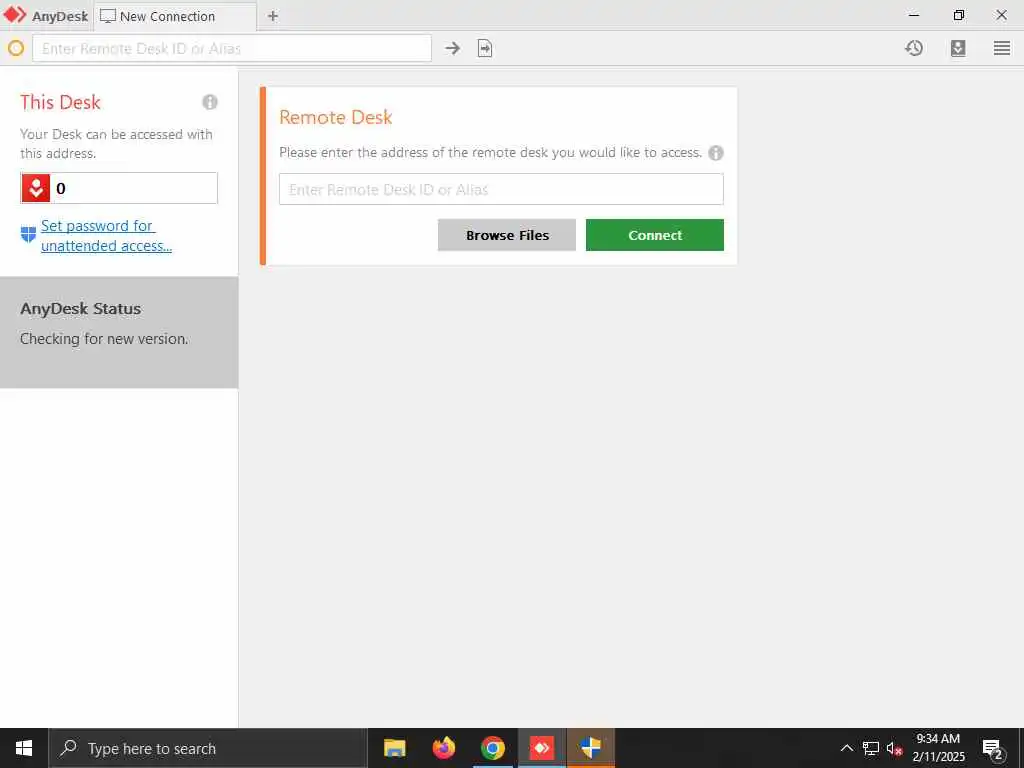Open the notification center icon

click(993, 748)
